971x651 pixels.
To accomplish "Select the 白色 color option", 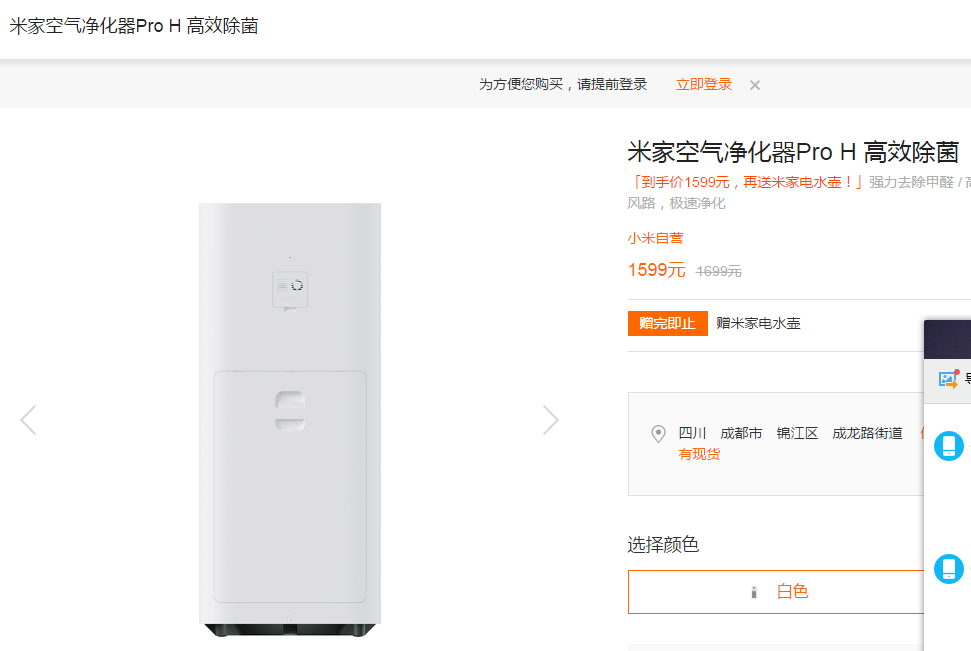I will click(792, 592).
